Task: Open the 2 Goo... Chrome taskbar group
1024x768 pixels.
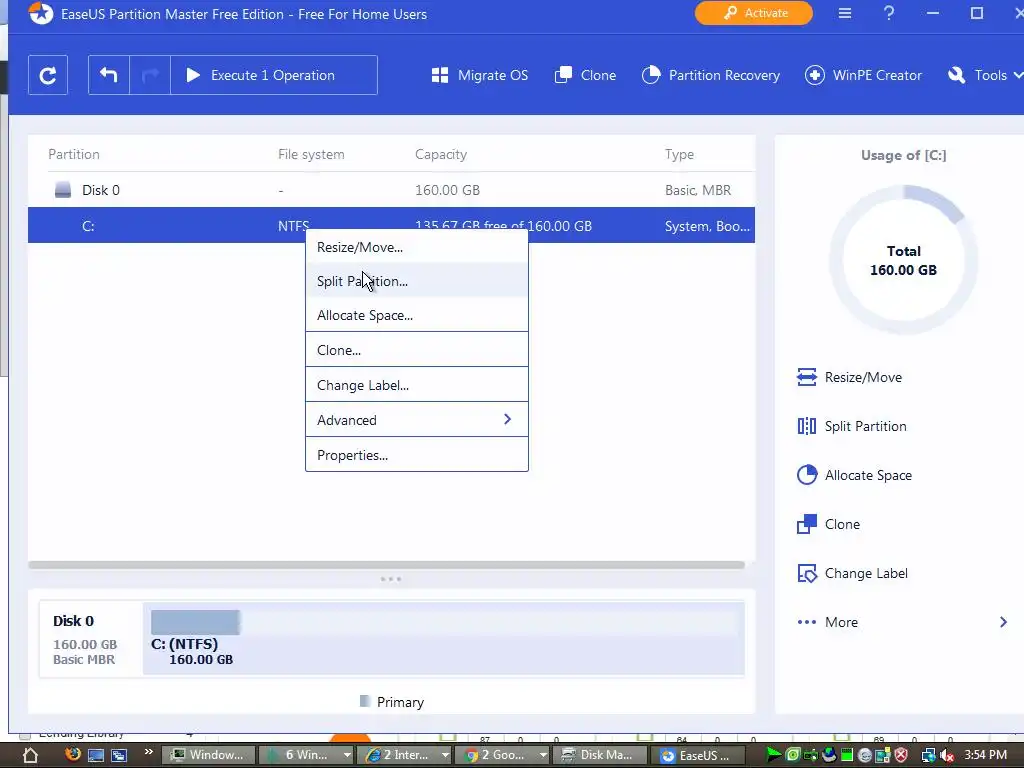Action: 502,755
